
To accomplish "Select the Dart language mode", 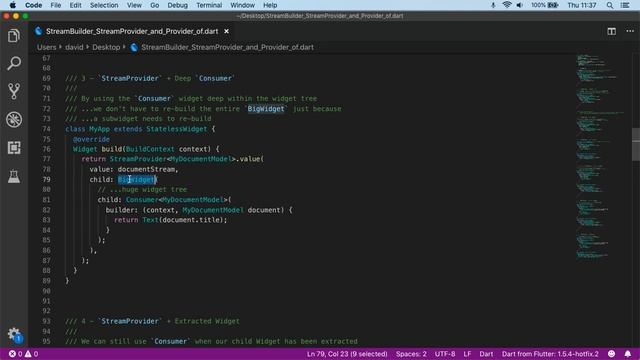I will click(486, 354).
